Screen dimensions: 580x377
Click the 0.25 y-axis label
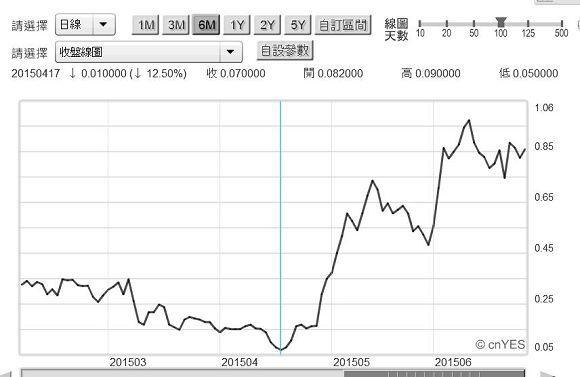coord(544,299)
